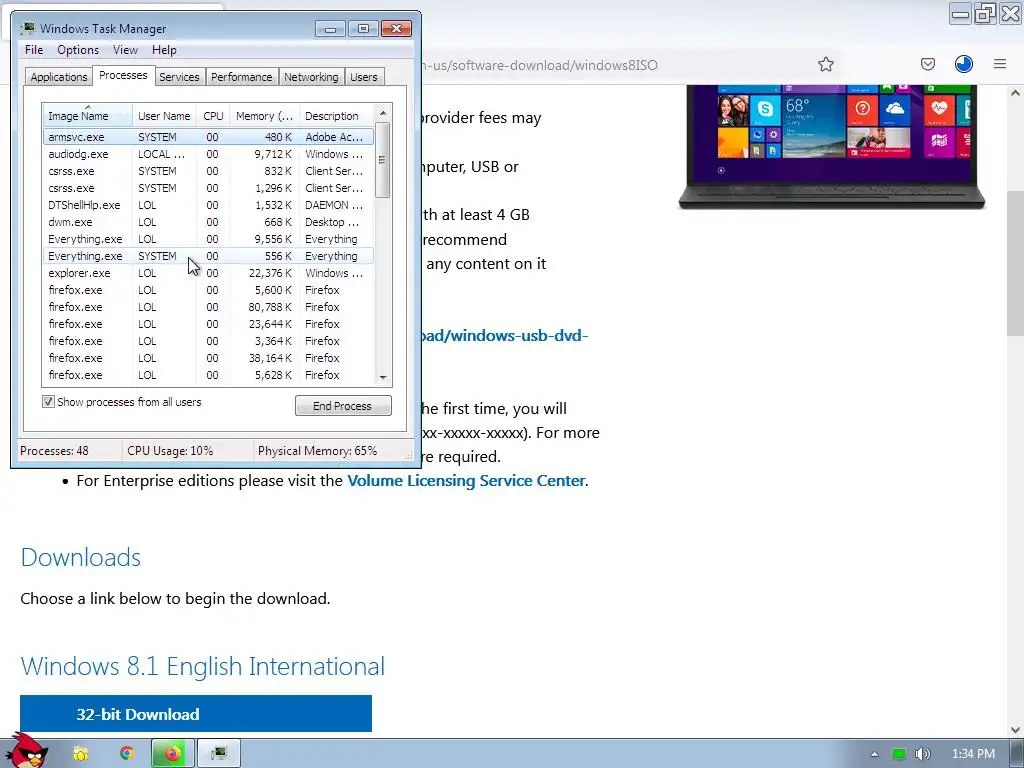Open the Help menu in Task Manager
The height and width of the screenshot is (768, 1024).
164,50
